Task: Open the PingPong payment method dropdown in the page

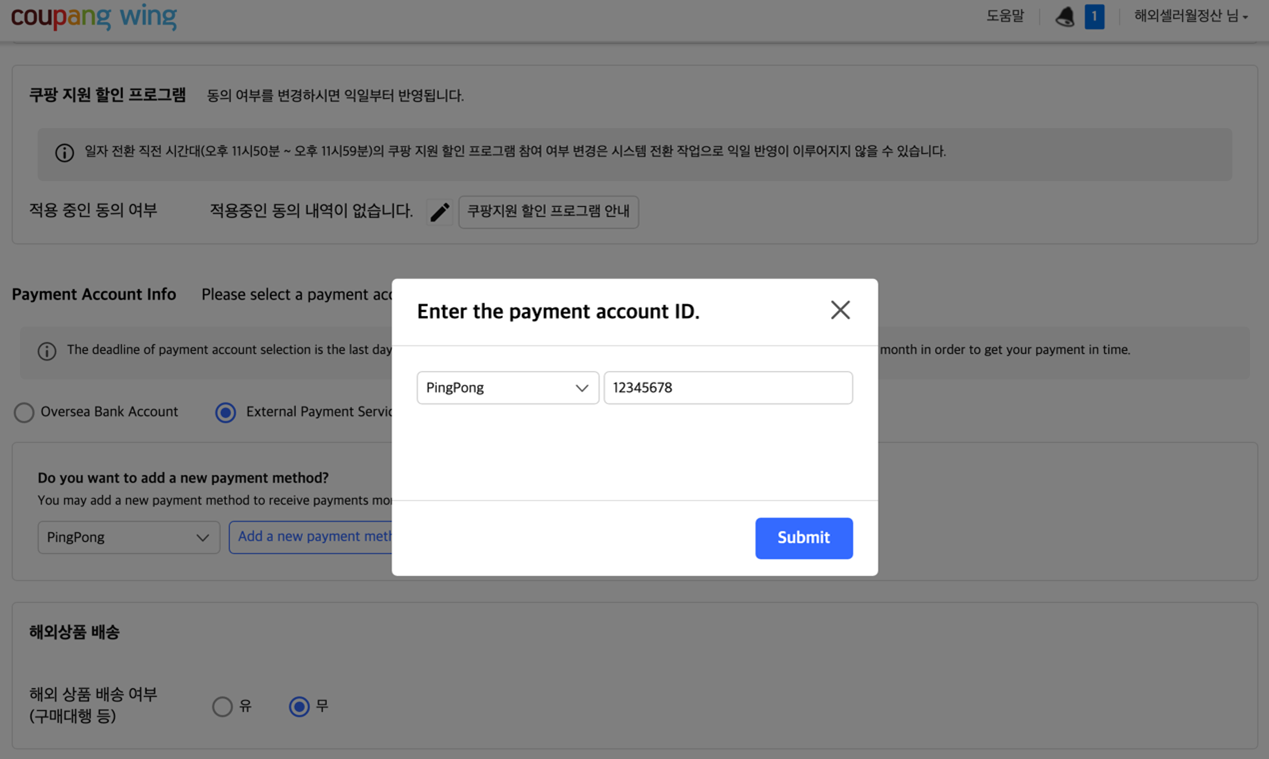Action: click(x=129, y=537)
